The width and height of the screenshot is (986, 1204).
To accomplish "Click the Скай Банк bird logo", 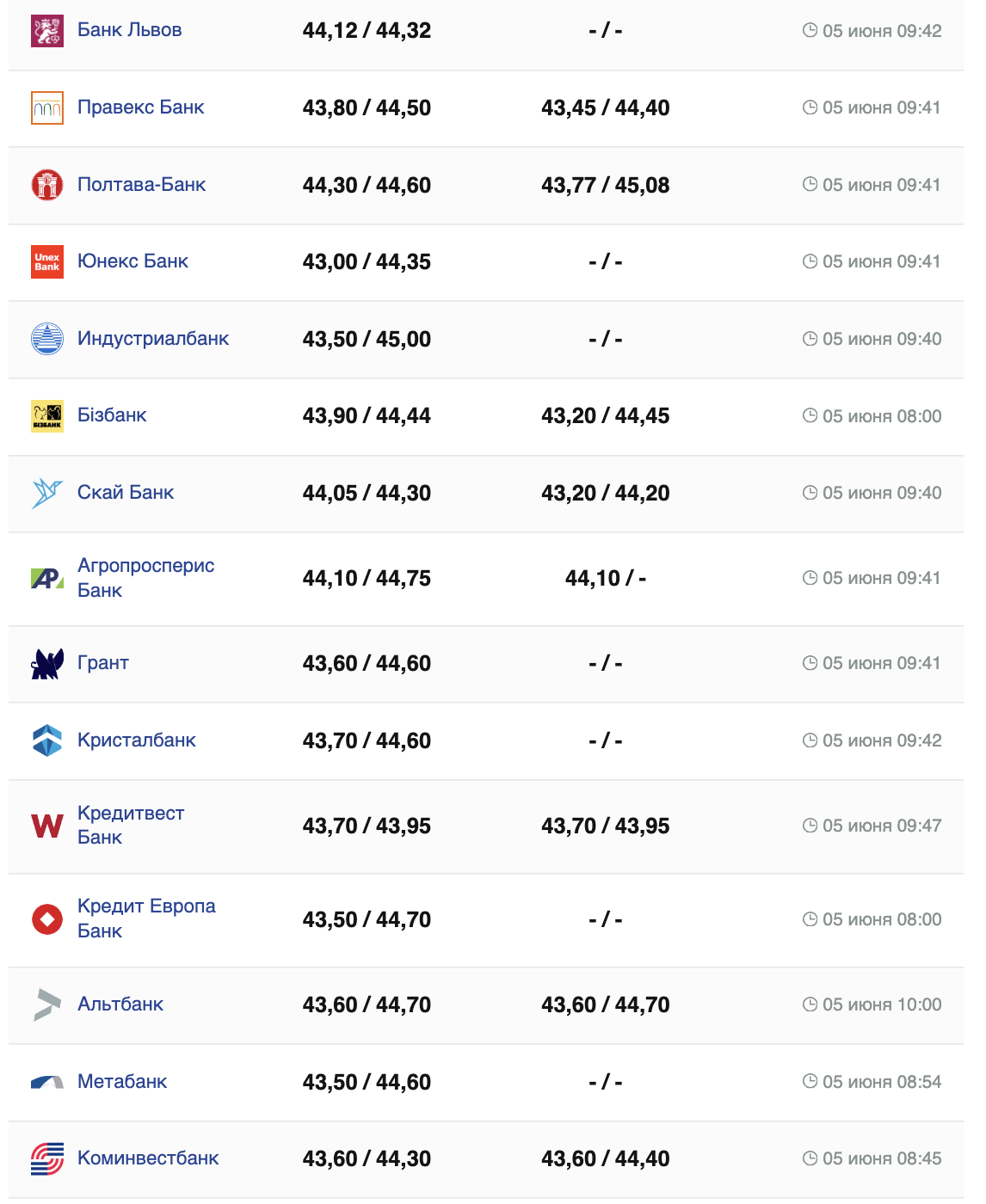I will click(47, 493).
